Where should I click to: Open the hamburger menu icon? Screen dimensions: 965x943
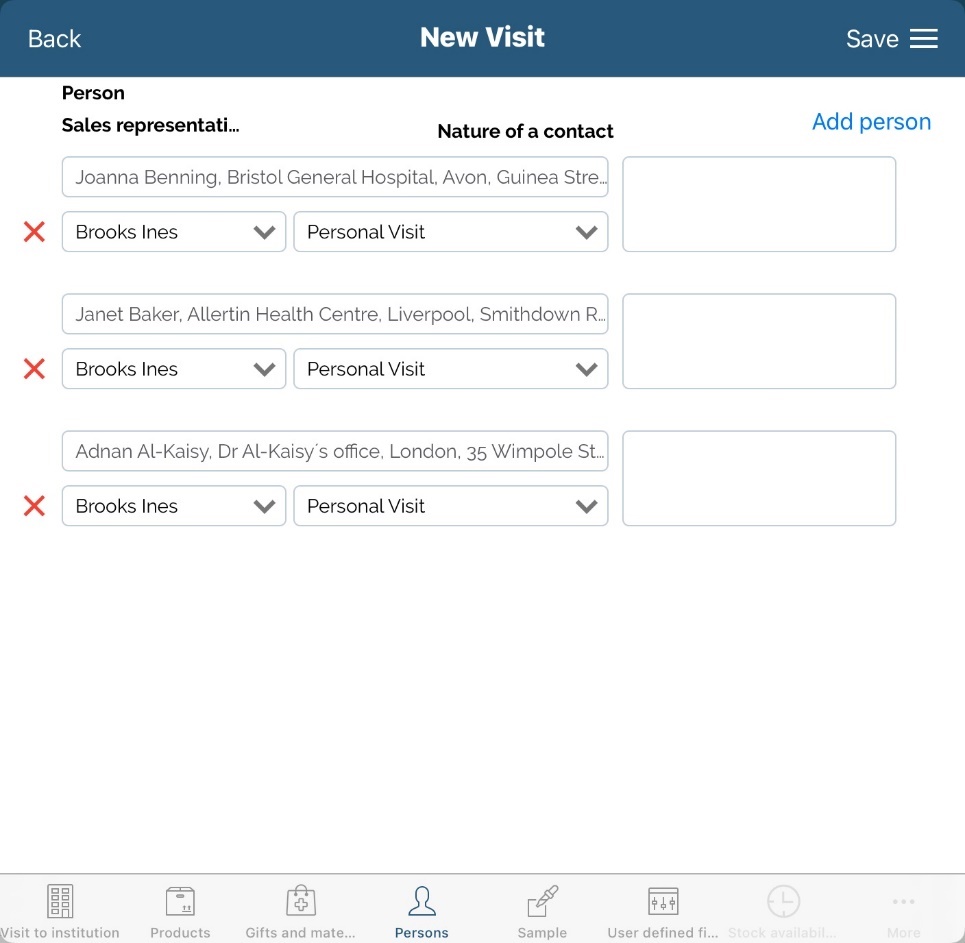click(x=923, y=39)
